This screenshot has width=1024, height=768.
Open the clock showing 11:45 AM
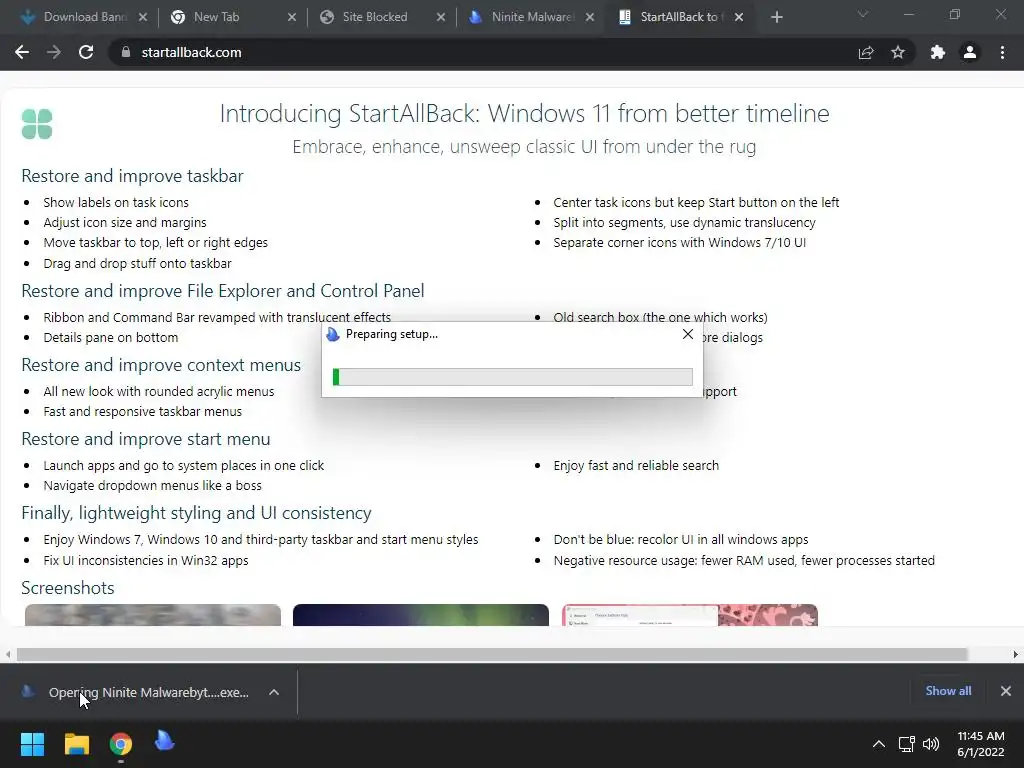coord(980,744)
